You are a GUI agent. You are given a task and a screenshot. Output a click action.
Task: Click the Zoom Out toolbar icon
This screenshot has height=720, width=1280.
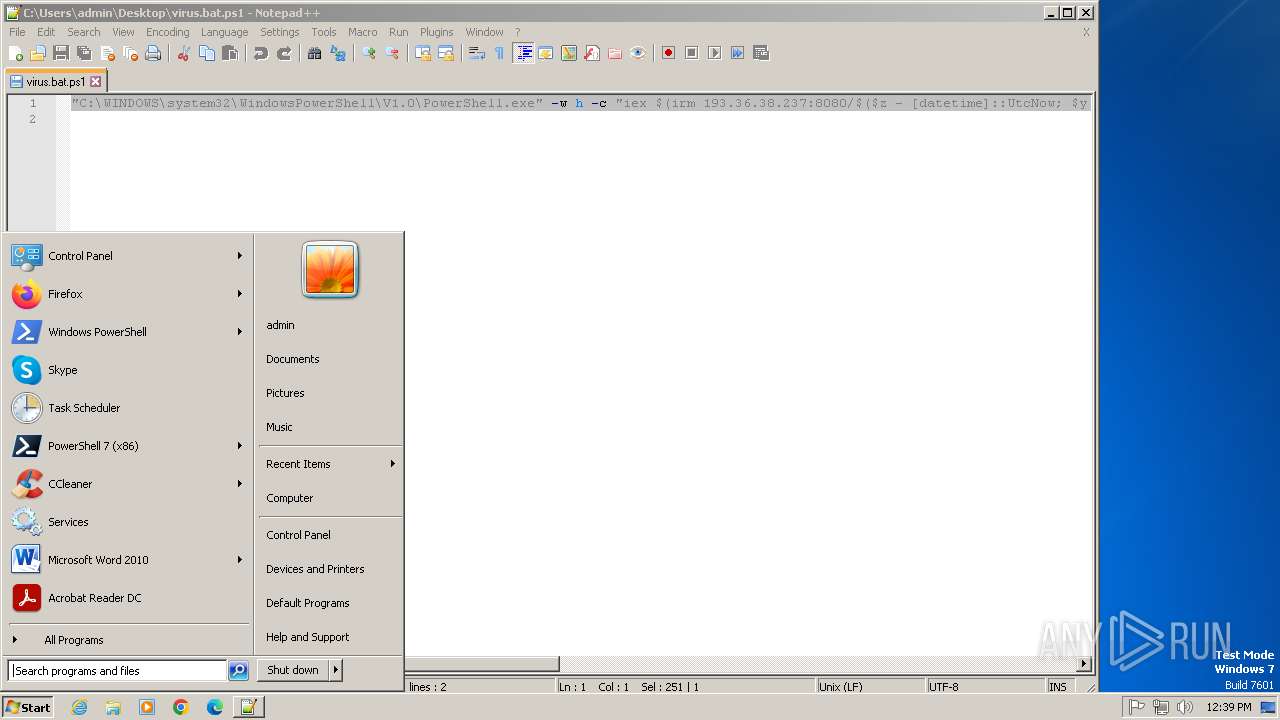(x=392, y=53)
